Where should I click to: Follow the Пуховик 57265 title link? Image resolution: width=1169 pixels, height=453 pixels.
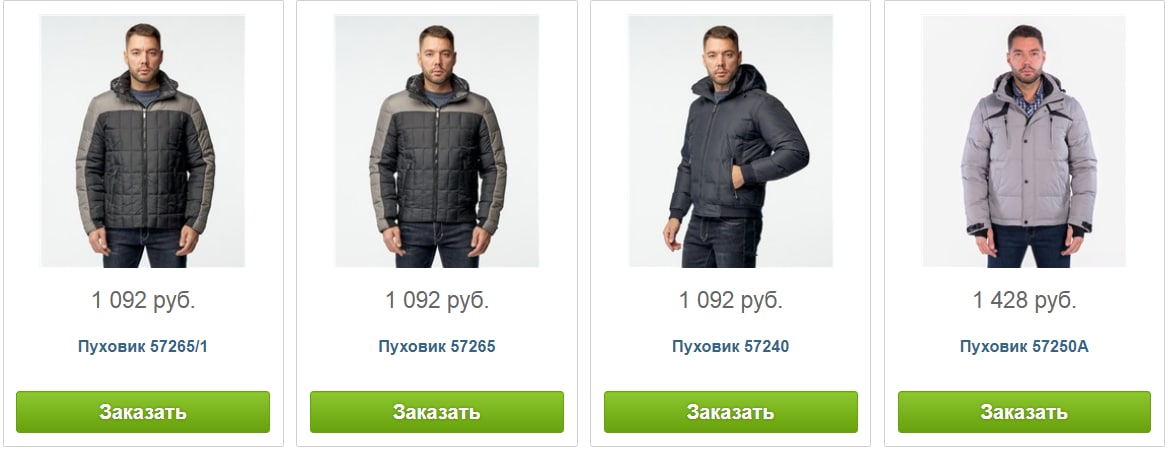point(437,346)
